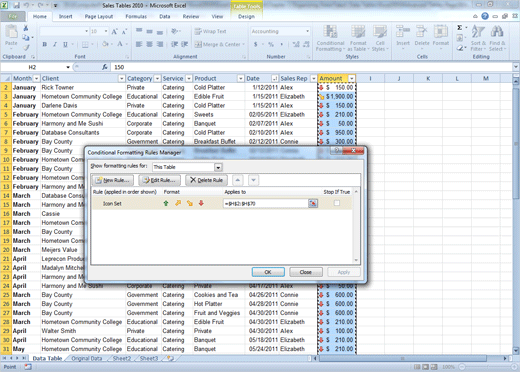This screenshot has height=372, width=520.
Task: Switch to the Insert ribbon tab
Action: tap(65, 16)
